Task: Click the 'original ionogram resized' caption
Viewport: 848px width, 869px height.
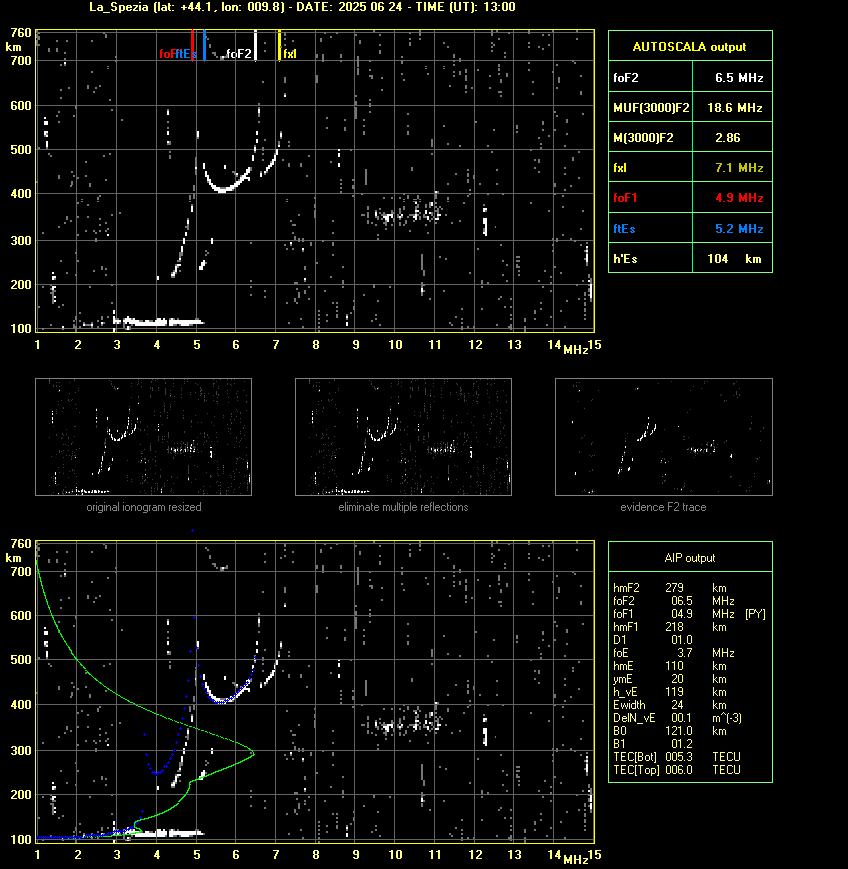Action: (144, 507)
